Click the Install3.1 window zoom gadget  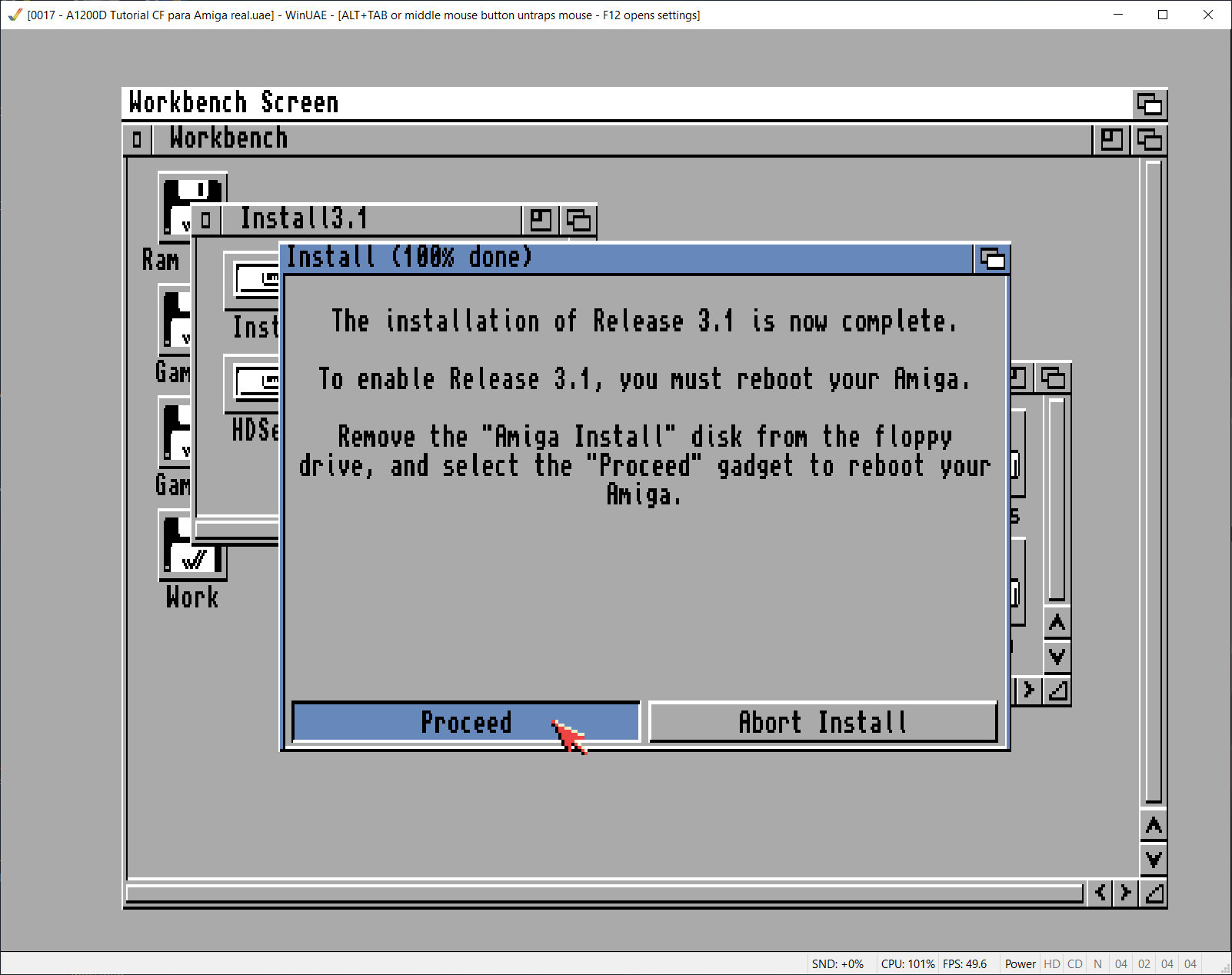tap(541, 220)
